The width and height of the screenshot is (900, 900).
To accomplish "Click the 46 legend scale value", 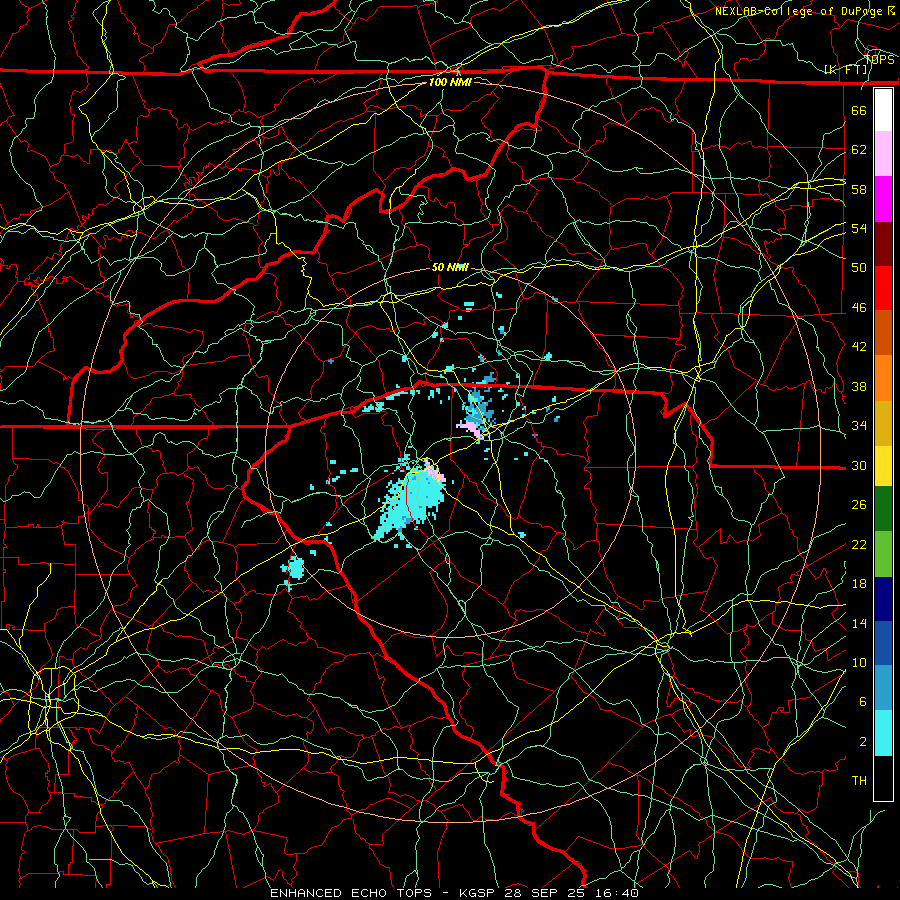I will [859, 308].
